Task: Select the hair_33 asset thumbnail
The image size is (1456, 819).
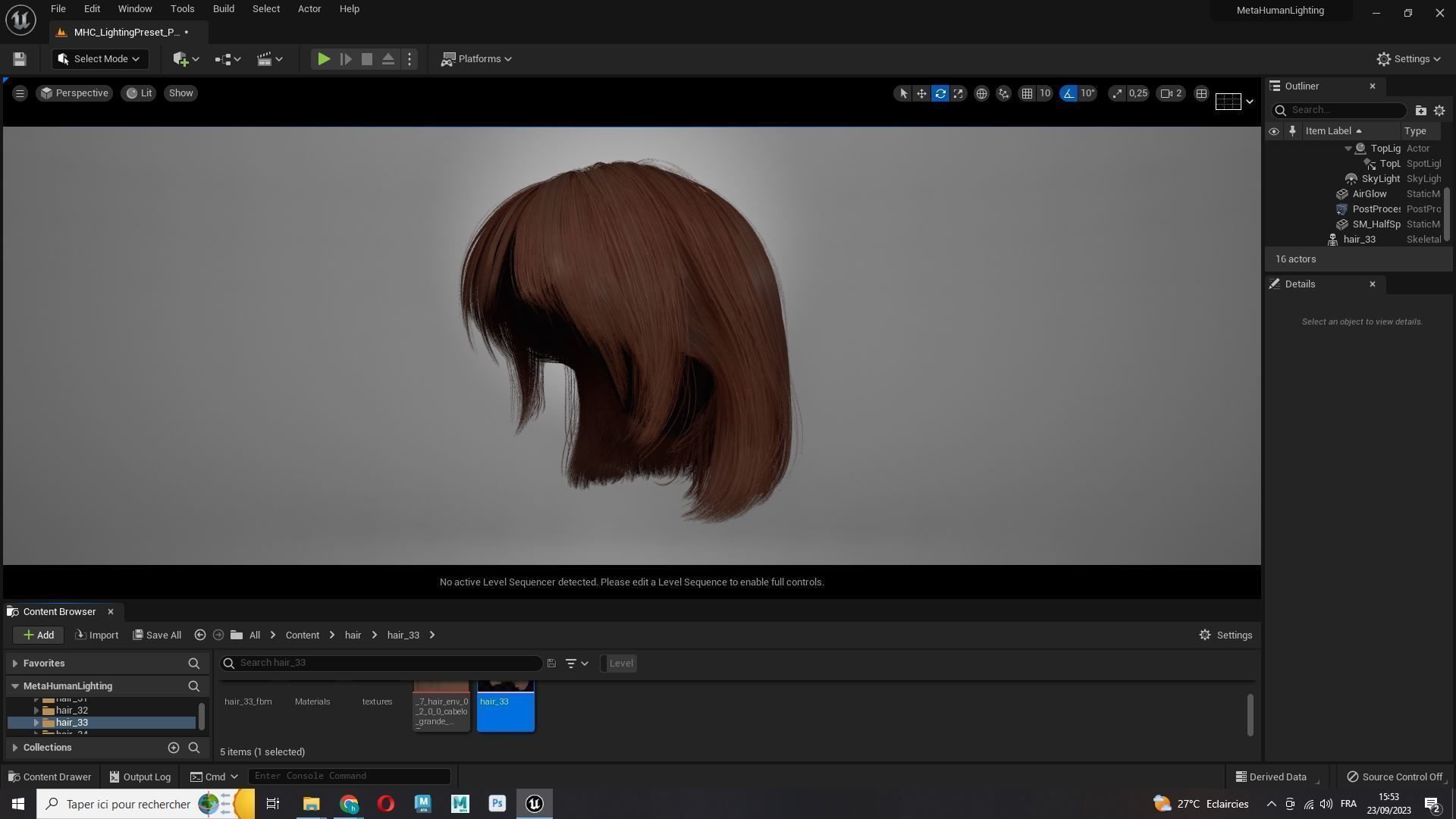Action: pyautogui.click(x=506, y=707)
